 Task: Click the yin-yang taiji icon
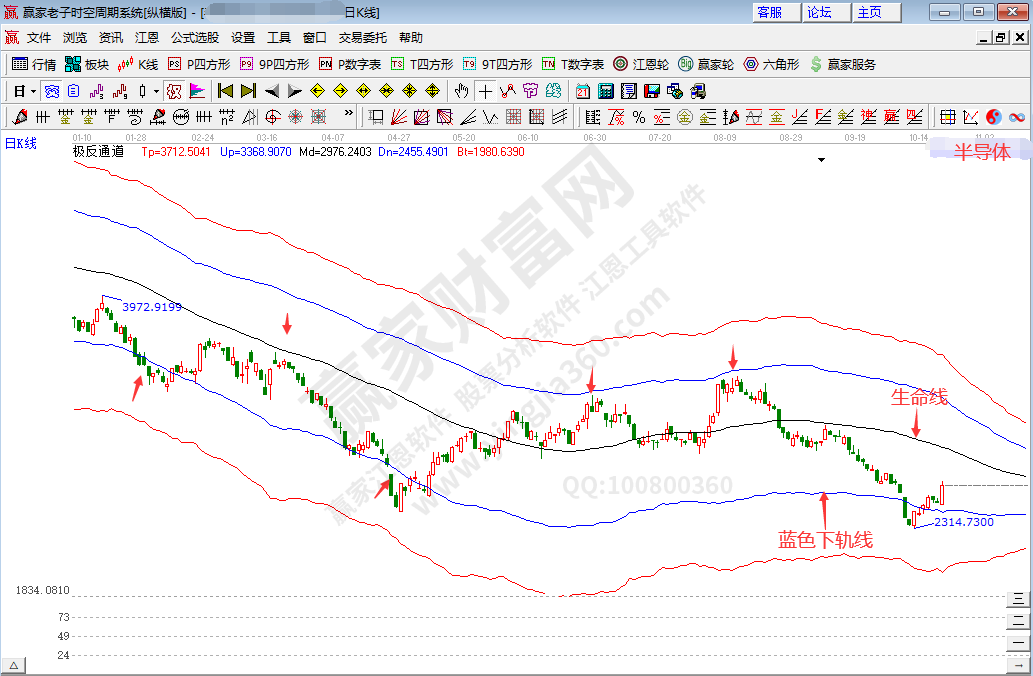pyautogui.click(x=994, y=117)
